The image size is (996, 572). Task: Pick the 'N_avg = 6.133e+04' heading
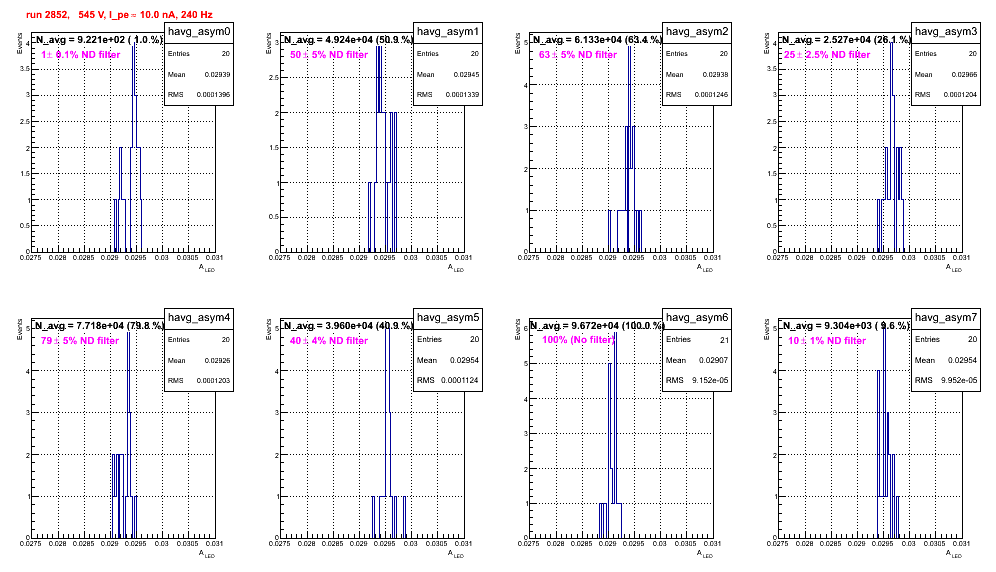(597, 39)
